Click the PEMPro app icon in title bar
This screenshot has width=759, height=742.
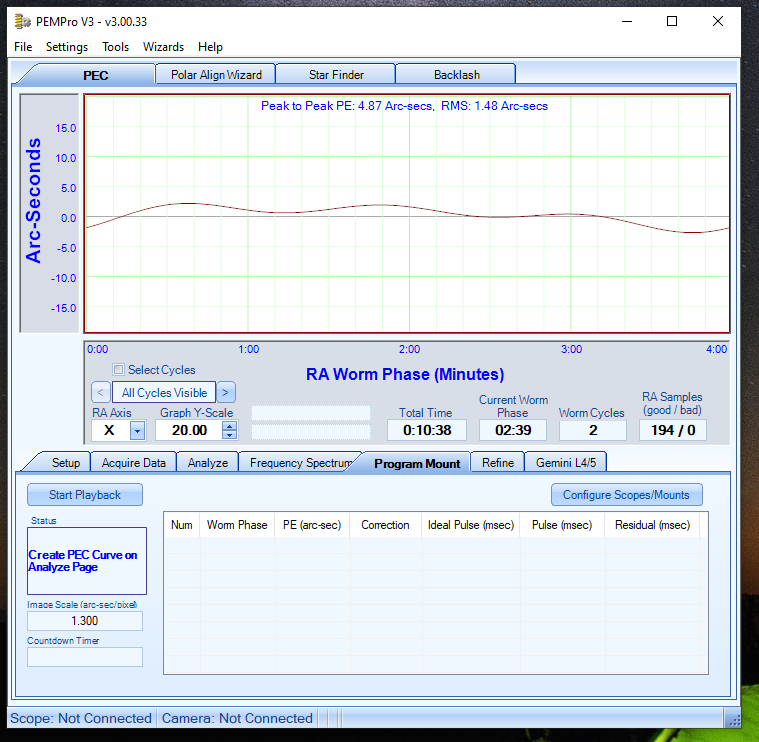pos(22,22)
